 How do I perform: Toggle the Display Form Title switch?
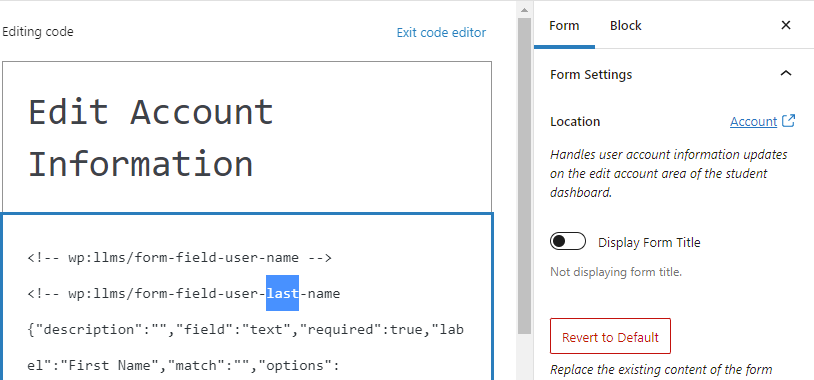point(568,241)
